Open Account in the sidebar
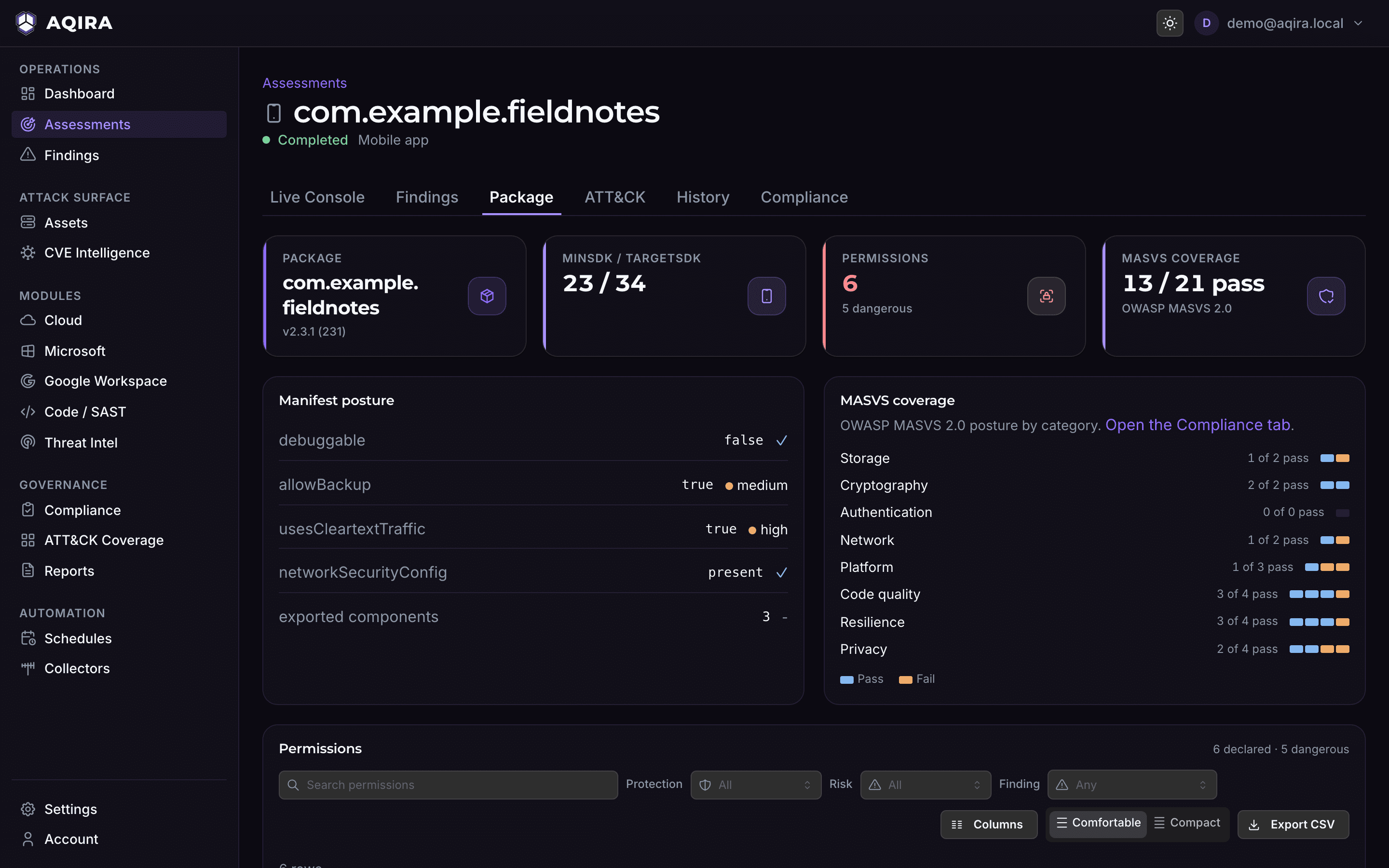Screen dimensions: 1389x868 (119, 839)
